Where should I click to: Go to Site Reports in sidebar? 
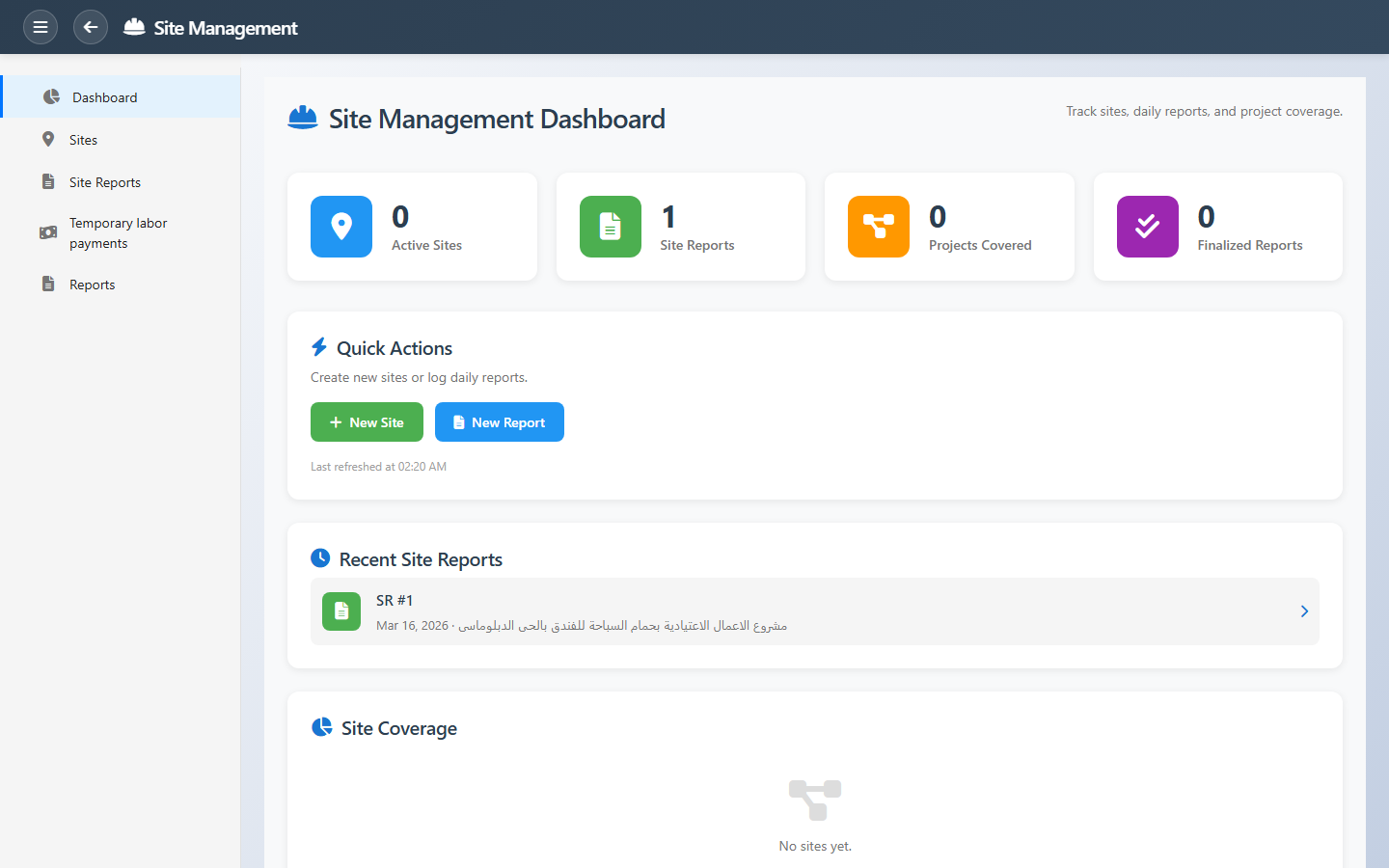tap(104, 182)
